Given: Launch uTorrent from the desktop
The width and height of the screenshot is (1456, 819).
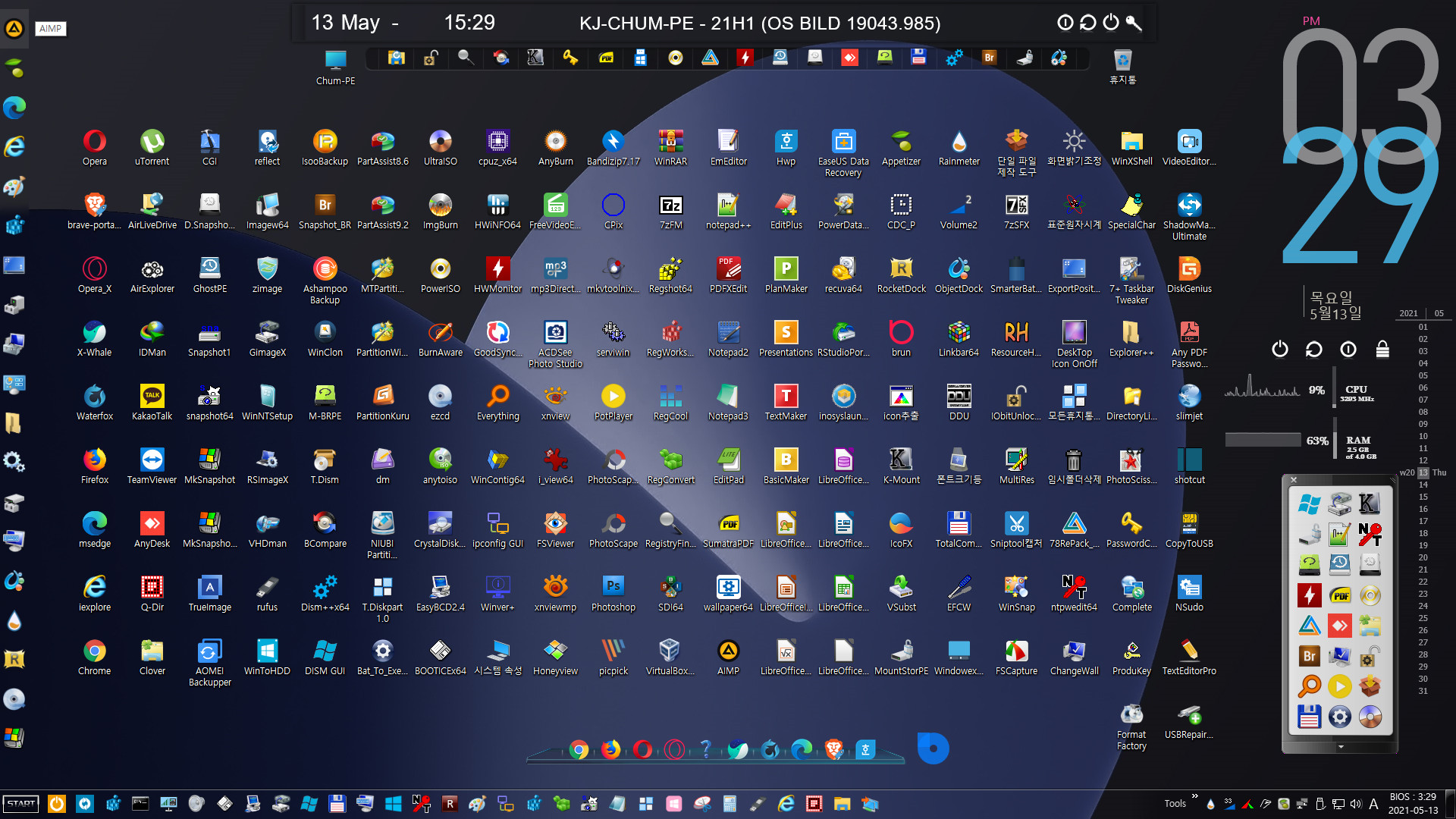Looking at the screenshot, I should tap(152, 147).
